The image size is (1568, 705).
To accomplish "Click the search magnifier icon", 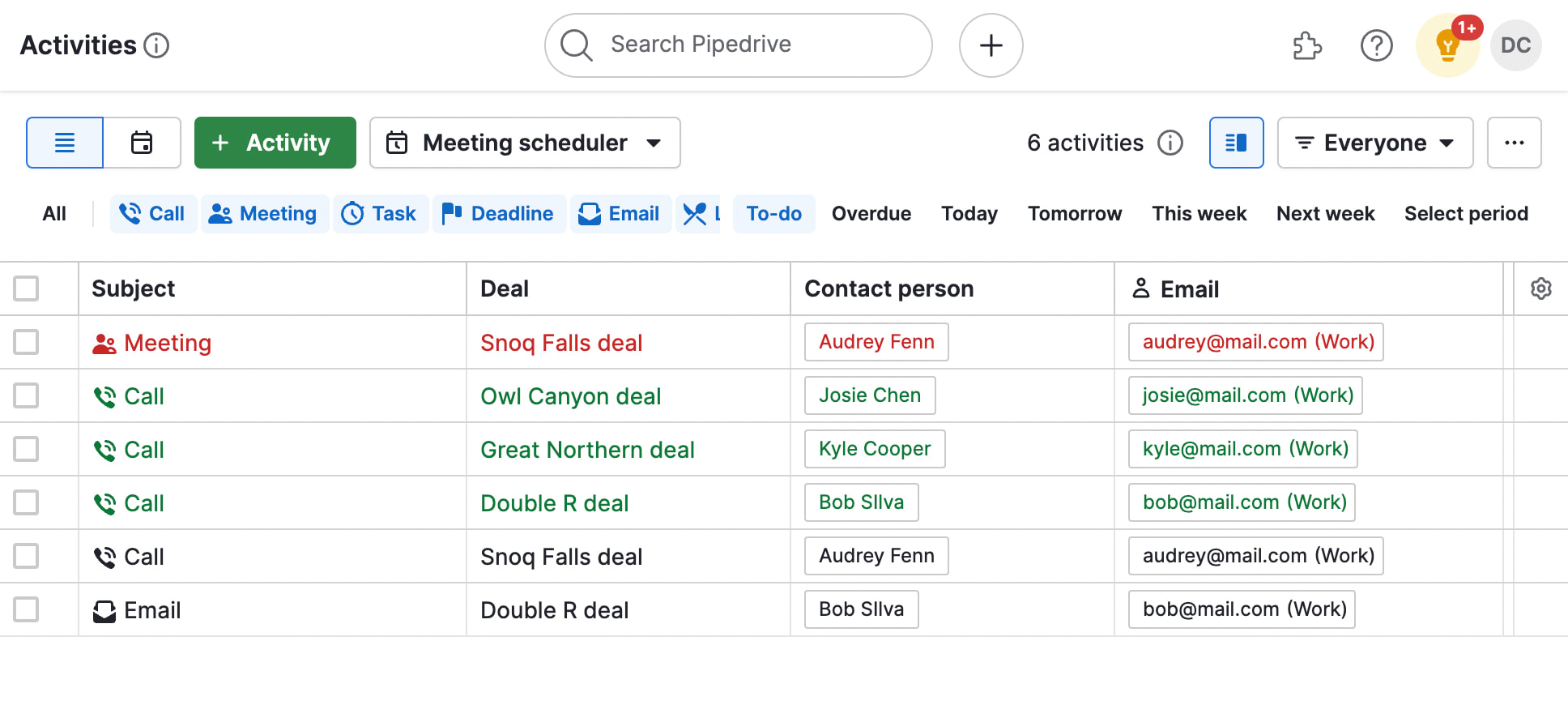I will 577,45.
